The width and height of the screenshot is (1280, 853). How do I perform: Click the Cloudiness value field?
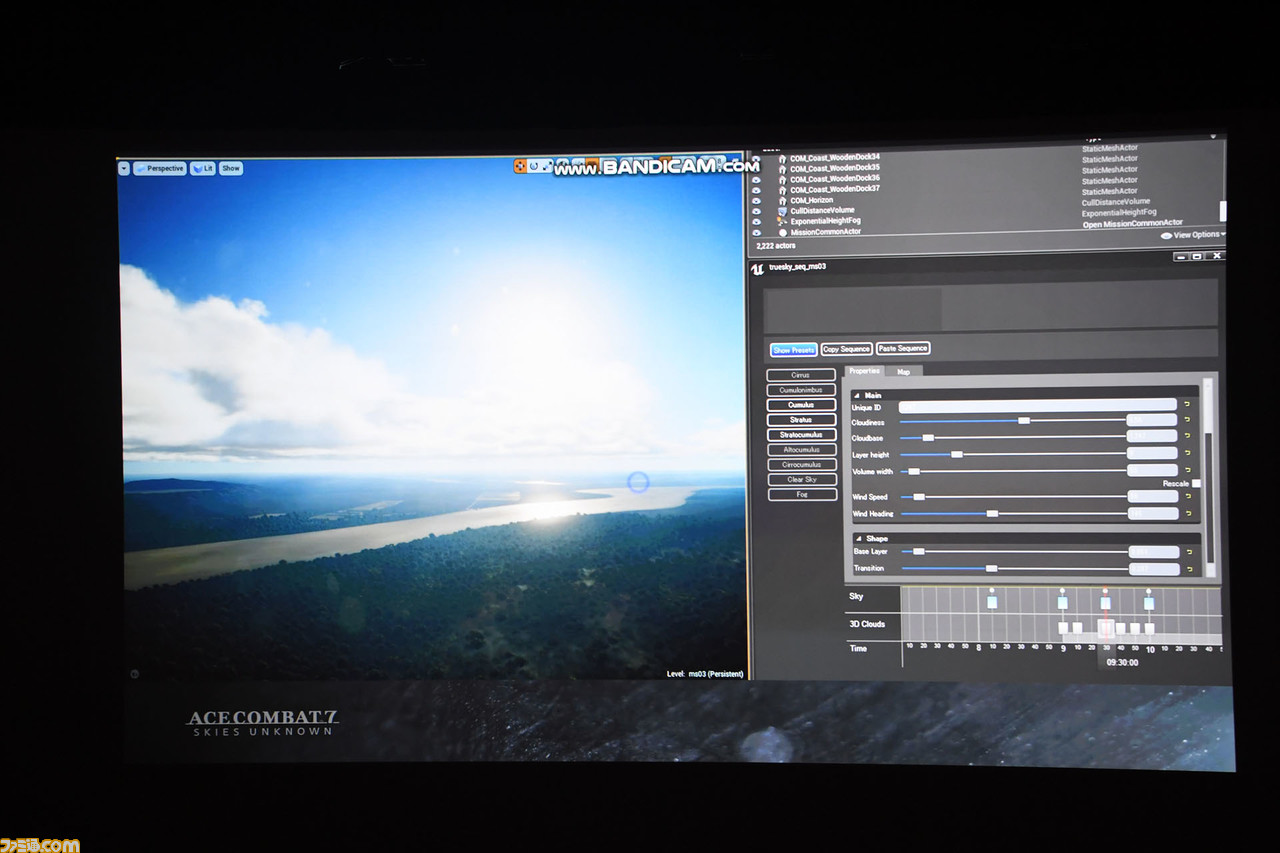point(1152,421)
